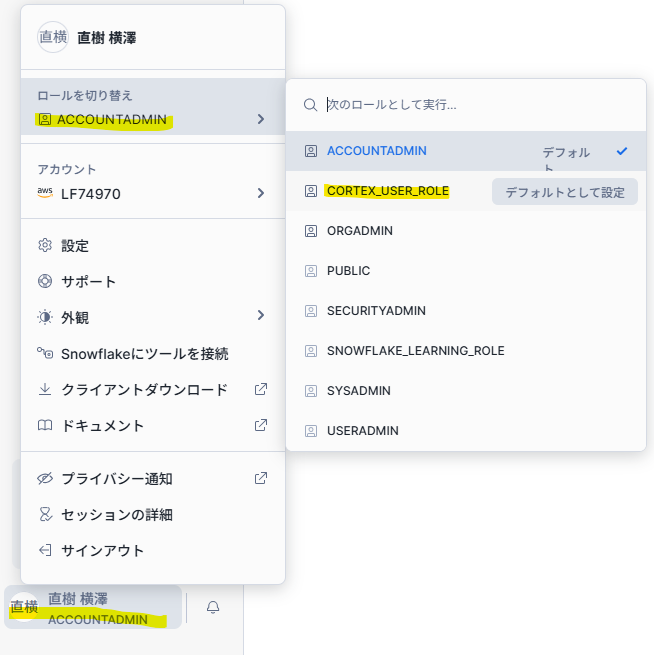Click the role icon beside USERADMIN
The width and height of the screenshot is (654, 655).
(x=311, y=431)
